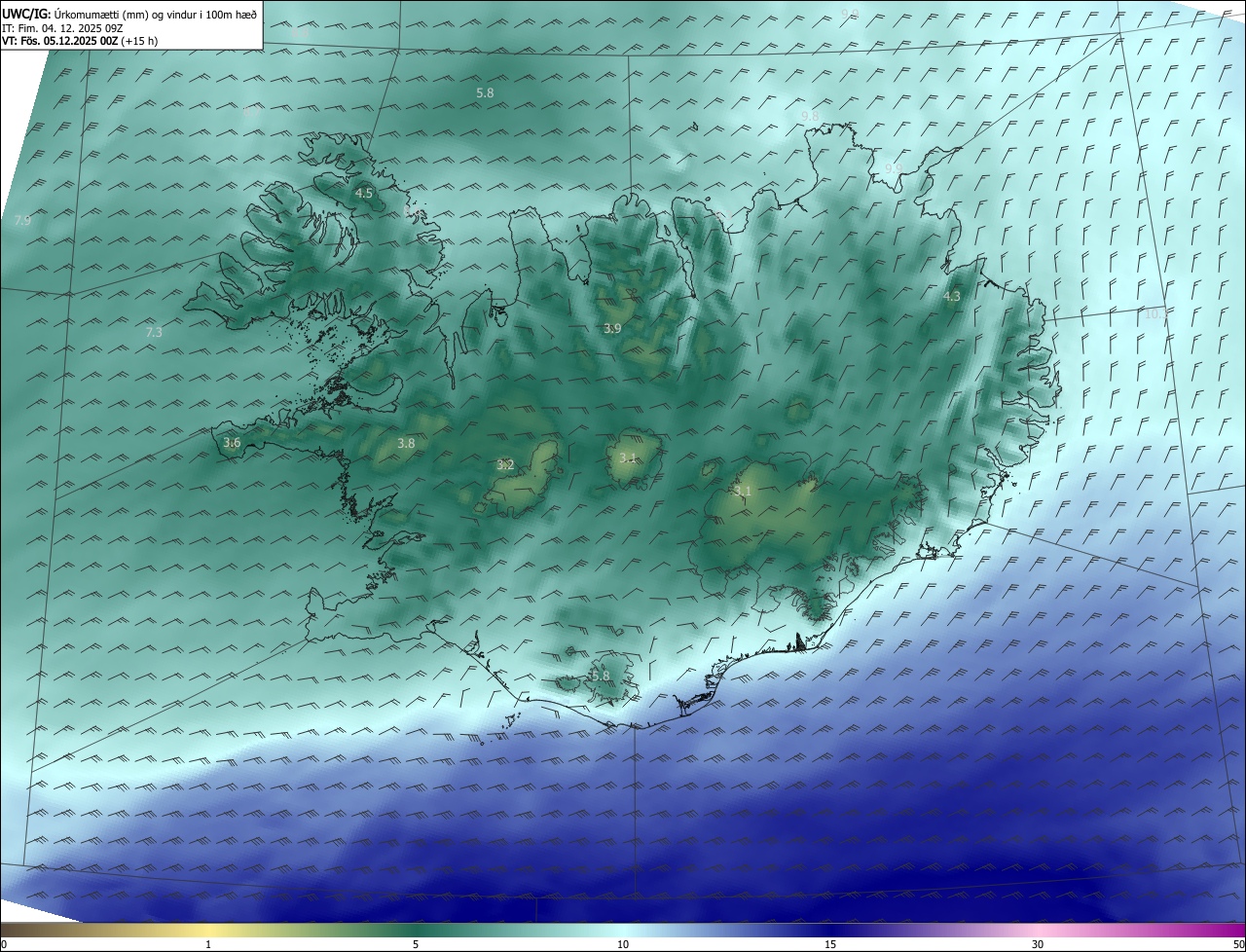Click the valid time line "VT: Fös. 05.12.2025 00Z (+15 h)"
This screenshot has width=1246, height=952.
click(80, 41)
